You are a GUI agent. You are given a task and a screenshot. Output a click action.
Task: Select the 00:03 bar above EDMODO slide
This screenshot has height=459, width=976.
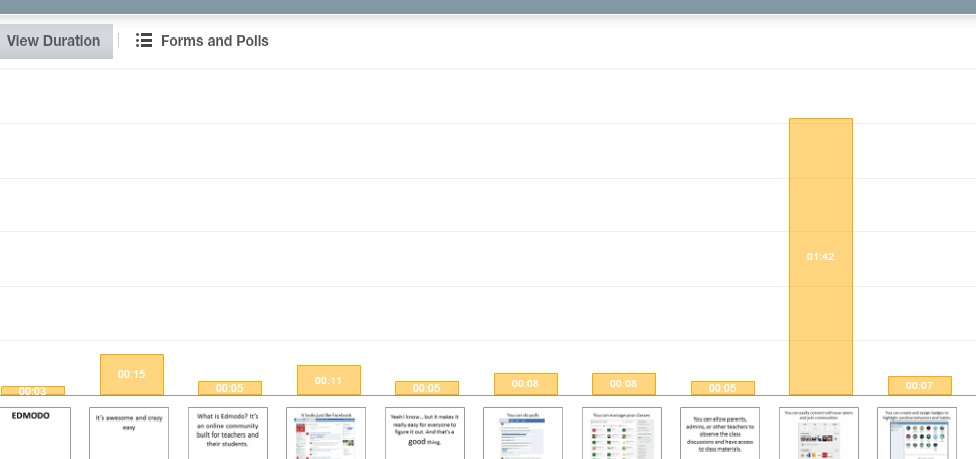pyautogui.click(x=33, y=391)
